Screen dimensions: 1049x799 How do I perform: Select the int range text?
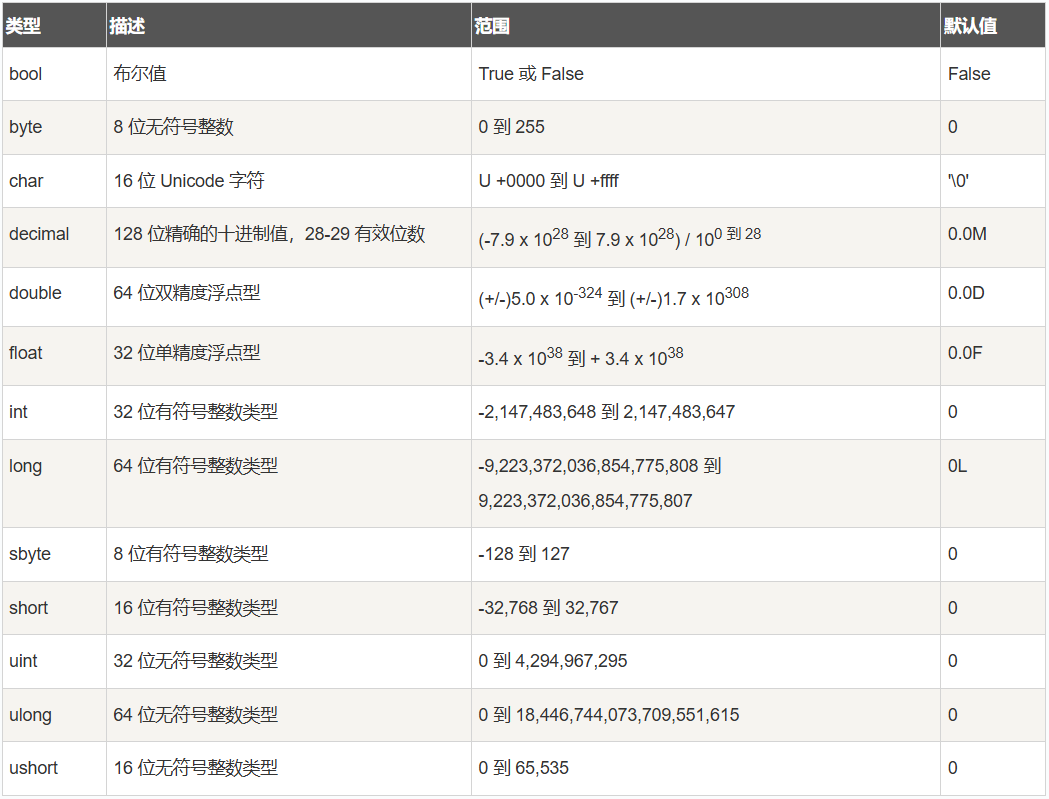[606, 412]
